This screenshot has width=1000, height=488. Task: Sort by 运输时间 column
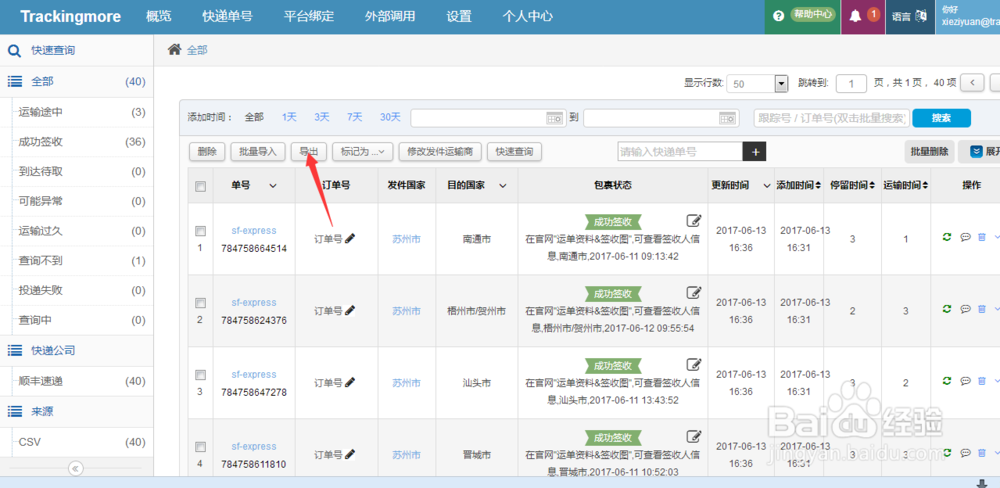[906, 185]
